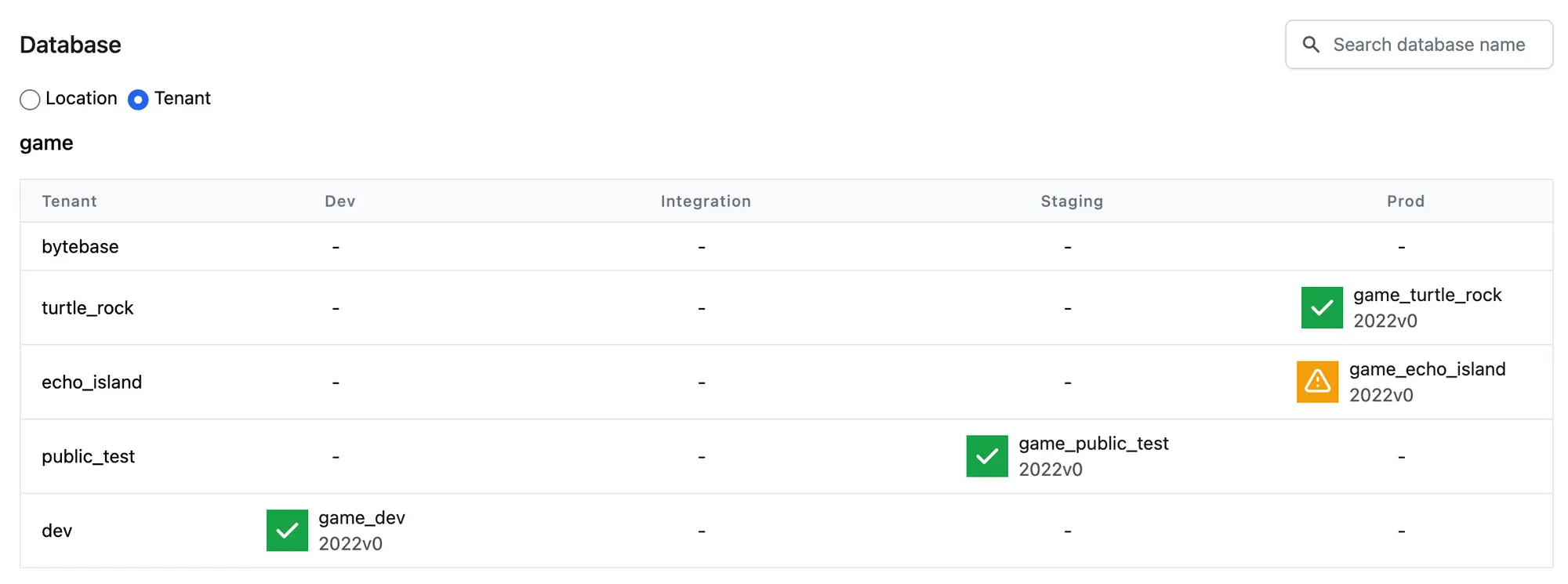Viewport: 1568px width, 584px height.
Task: Click the Integration column header
Action: 706,201
